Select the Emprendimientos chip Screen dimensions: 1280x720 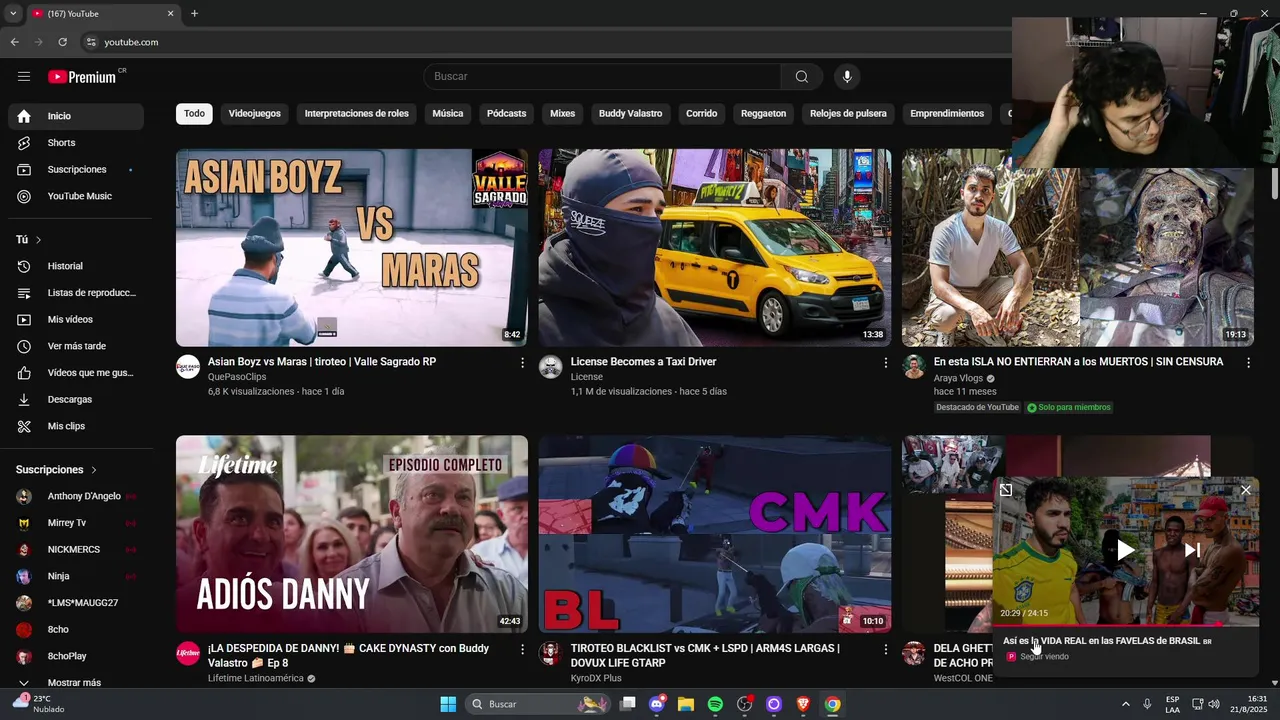pos(947,114)
